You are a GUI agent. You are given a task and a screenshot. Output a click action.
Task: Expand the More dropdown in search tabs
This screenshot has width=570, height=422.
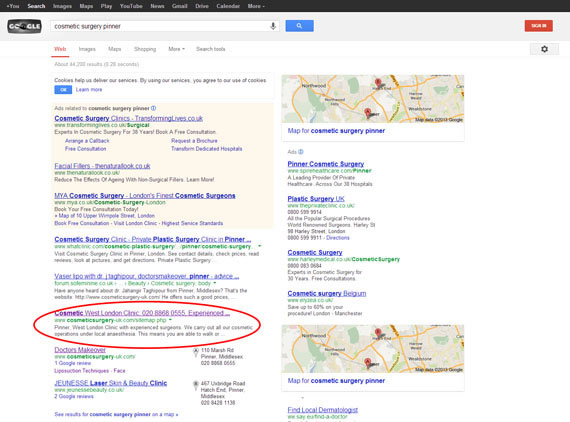pos(176,49)
